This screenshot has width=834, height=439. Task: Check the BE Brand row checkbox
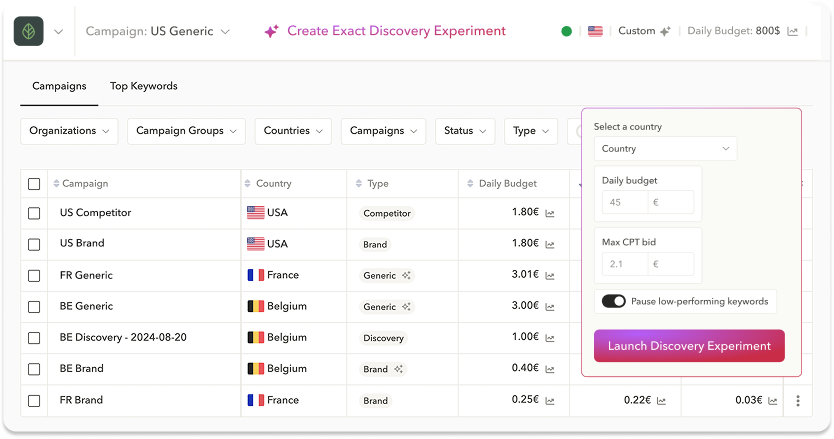click(x=34, y=369)
